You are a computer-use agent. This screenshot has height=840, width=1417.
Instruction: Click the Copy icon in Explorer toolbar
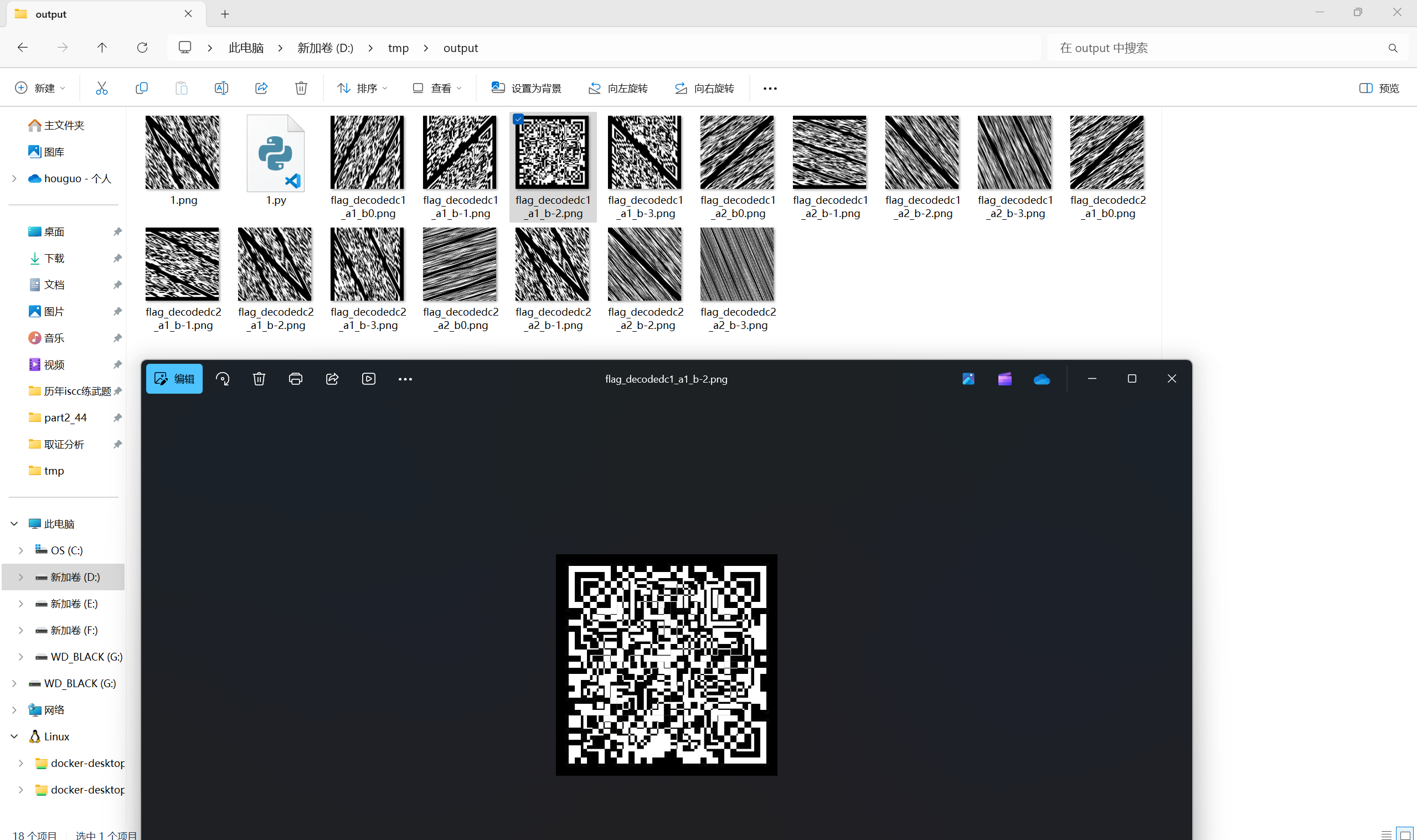[141, 87]
